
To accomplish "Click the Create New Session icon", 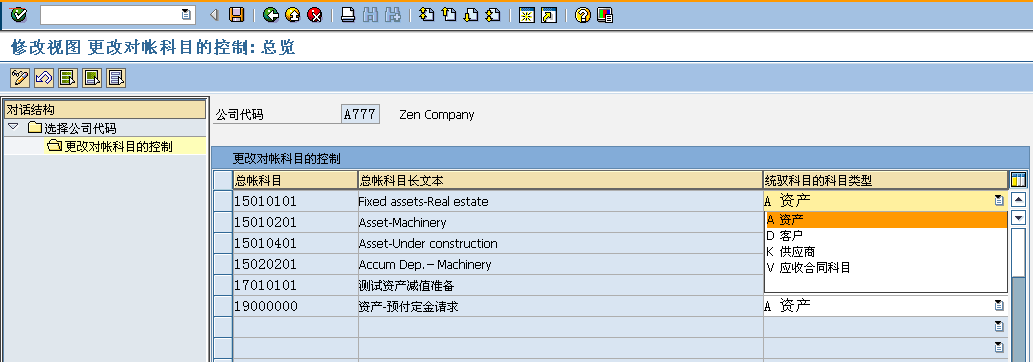I will pyautogui.click(x=526, y=15).
